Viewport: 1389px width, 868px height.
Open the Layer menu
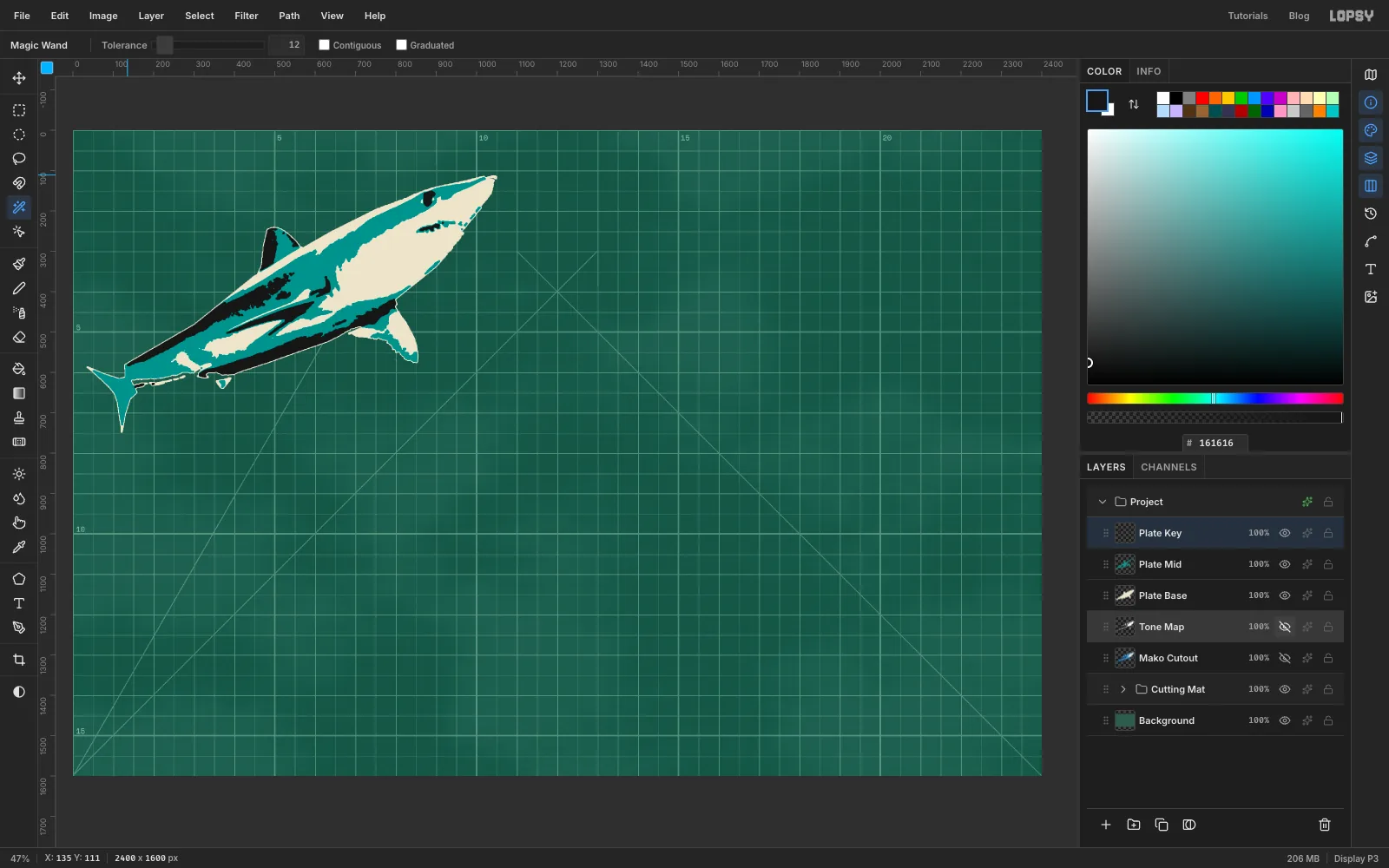pos(151,16)
